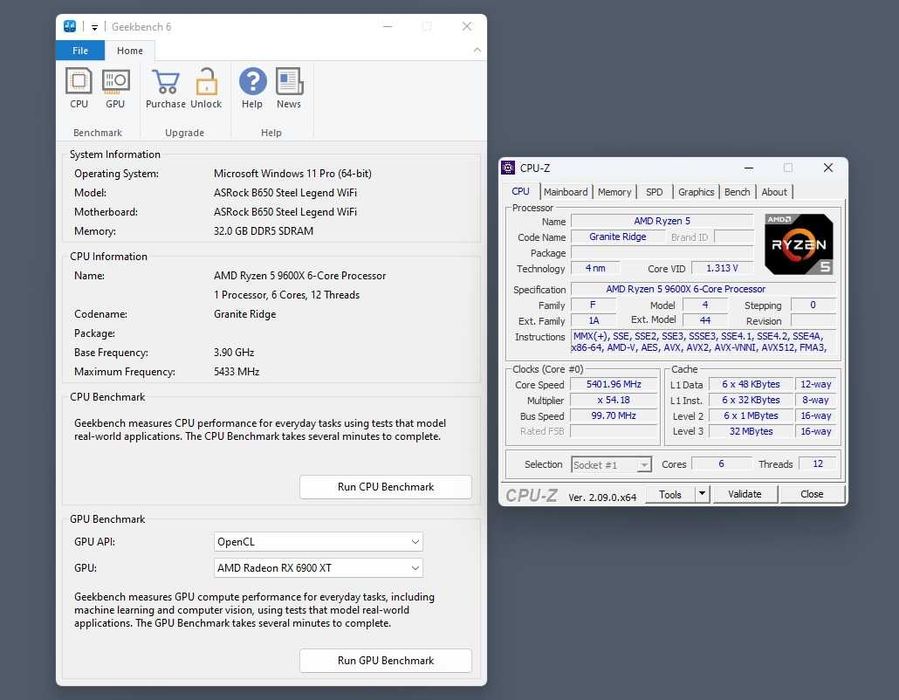Click the Maximum Frequency value 5433 MHz
899x700 pixels.
pyautogui.click(x=236, y=371)
